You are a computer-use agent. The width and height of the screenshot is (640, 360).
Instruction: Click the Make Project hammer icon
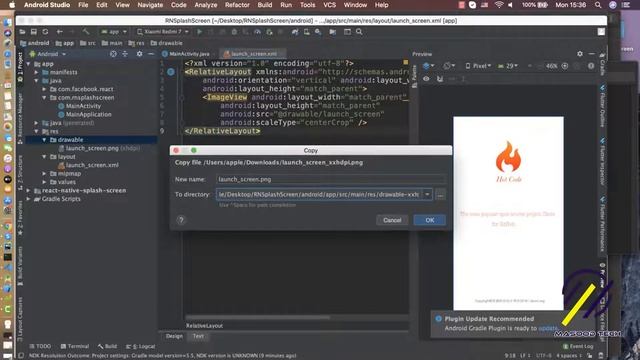tap(86, 32)
